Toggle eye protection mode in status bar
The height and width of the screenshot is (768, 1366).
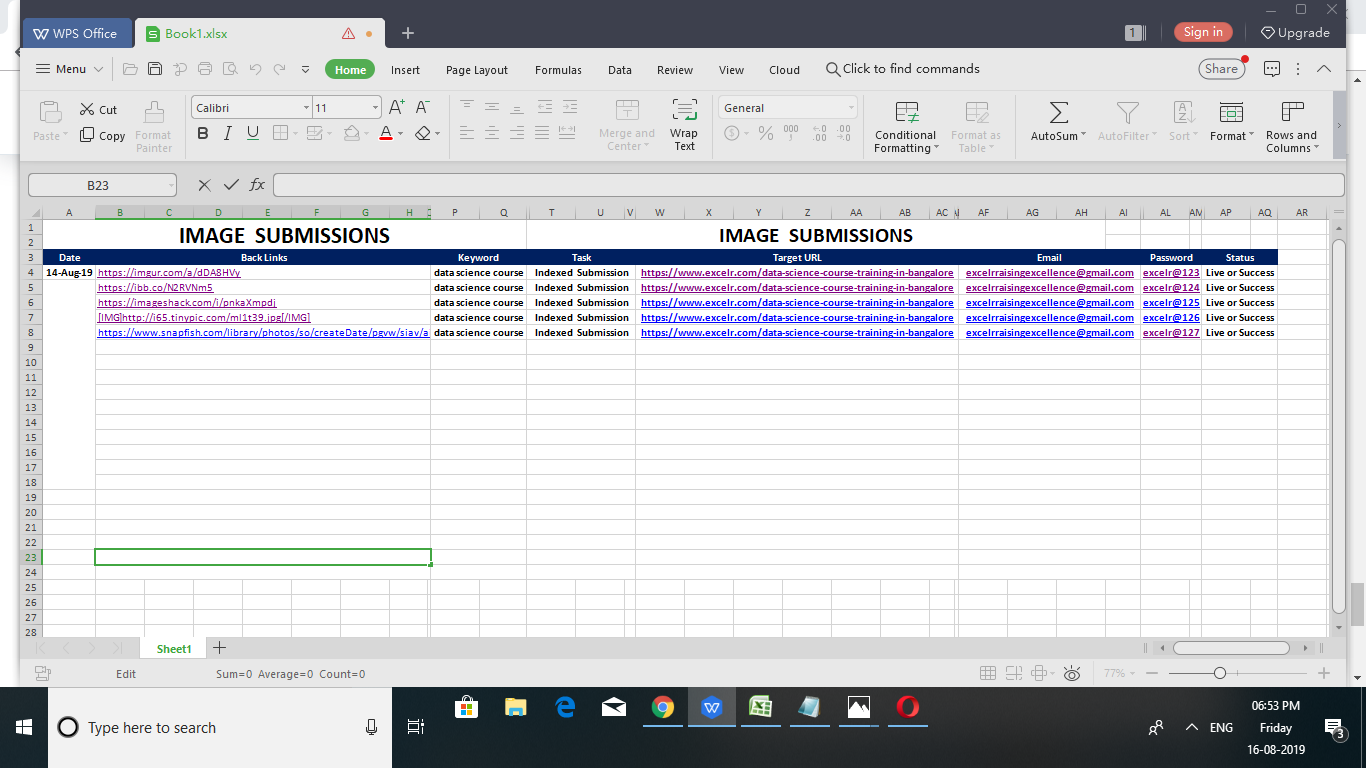point(1072,673)
